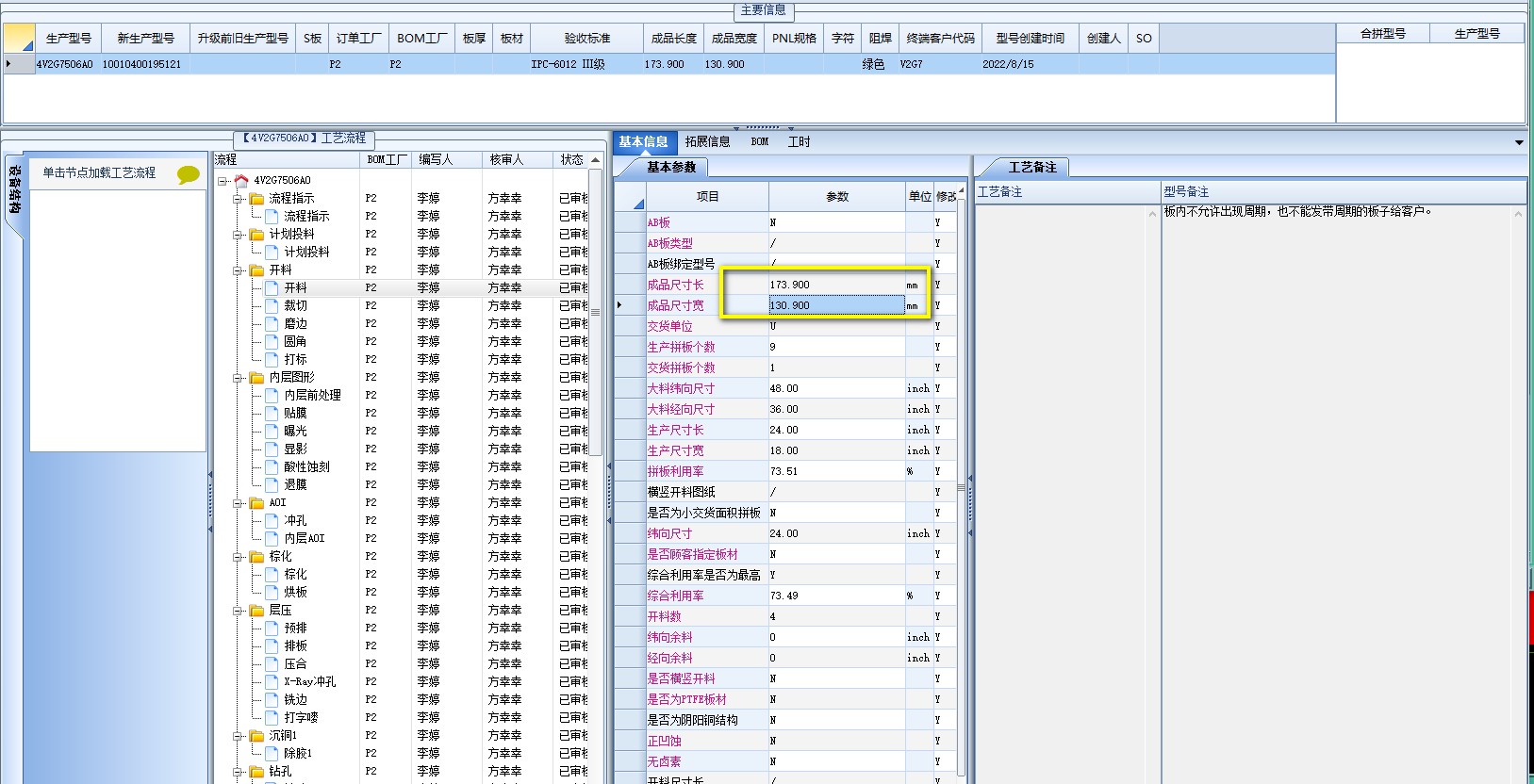Collapse the 沉铜1 folder node

click(238, 736)
